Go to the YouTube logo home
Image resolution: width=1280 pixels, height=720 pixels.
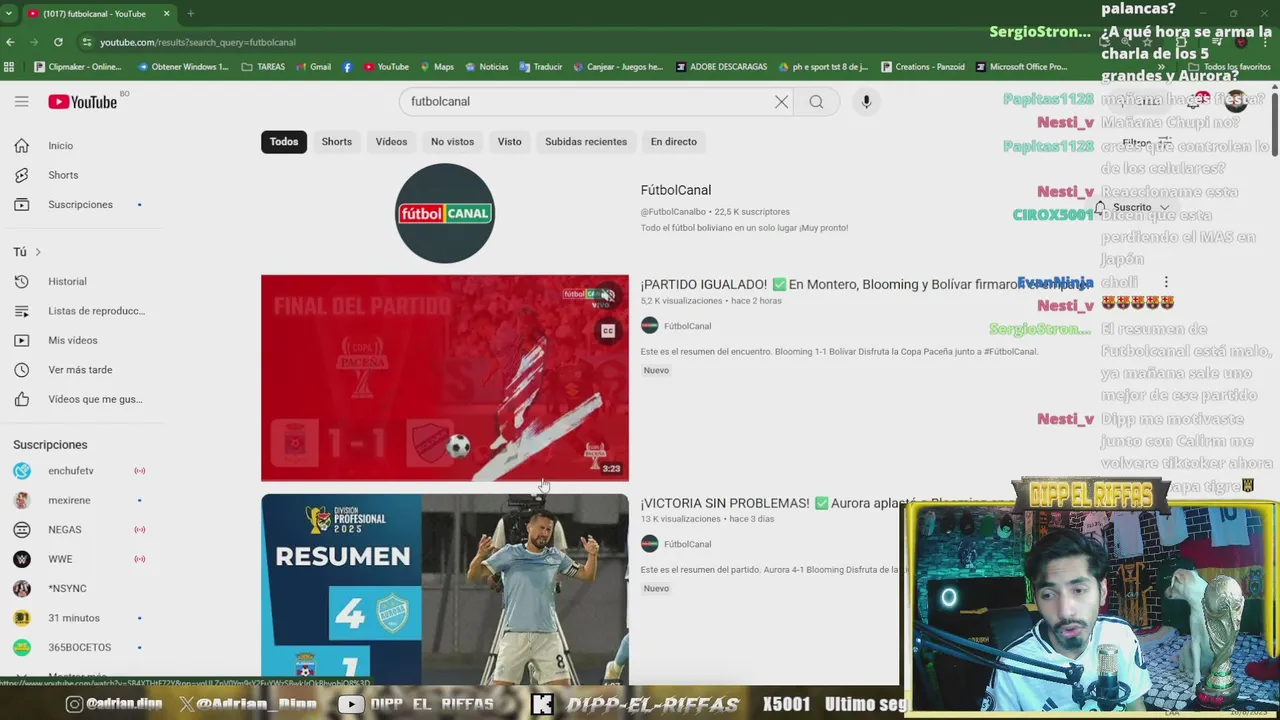[83, 101]
